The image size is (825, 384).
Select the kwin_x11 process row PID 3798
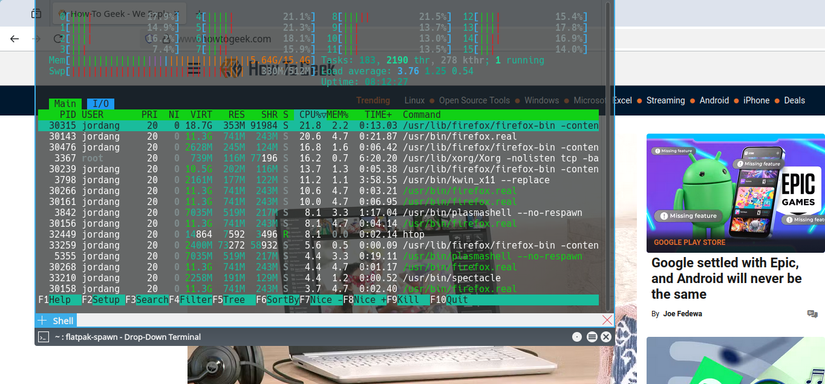pyautogui.click(x=318, y=180)
